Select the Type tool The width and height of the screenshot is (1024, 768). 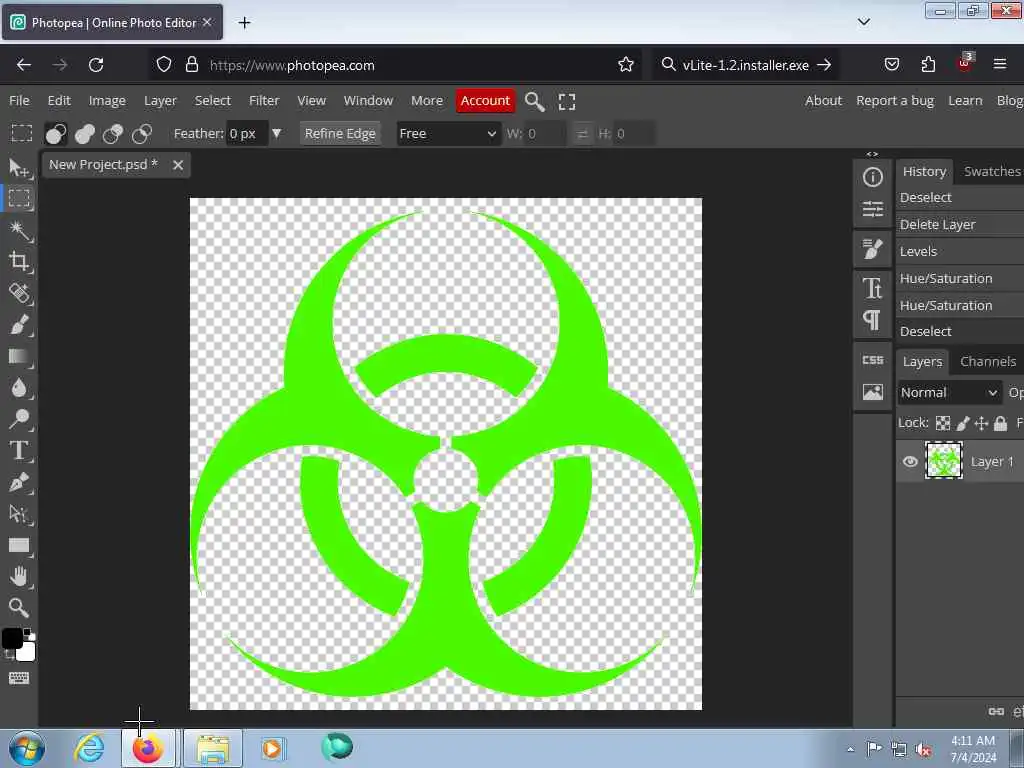pos(19,451)
